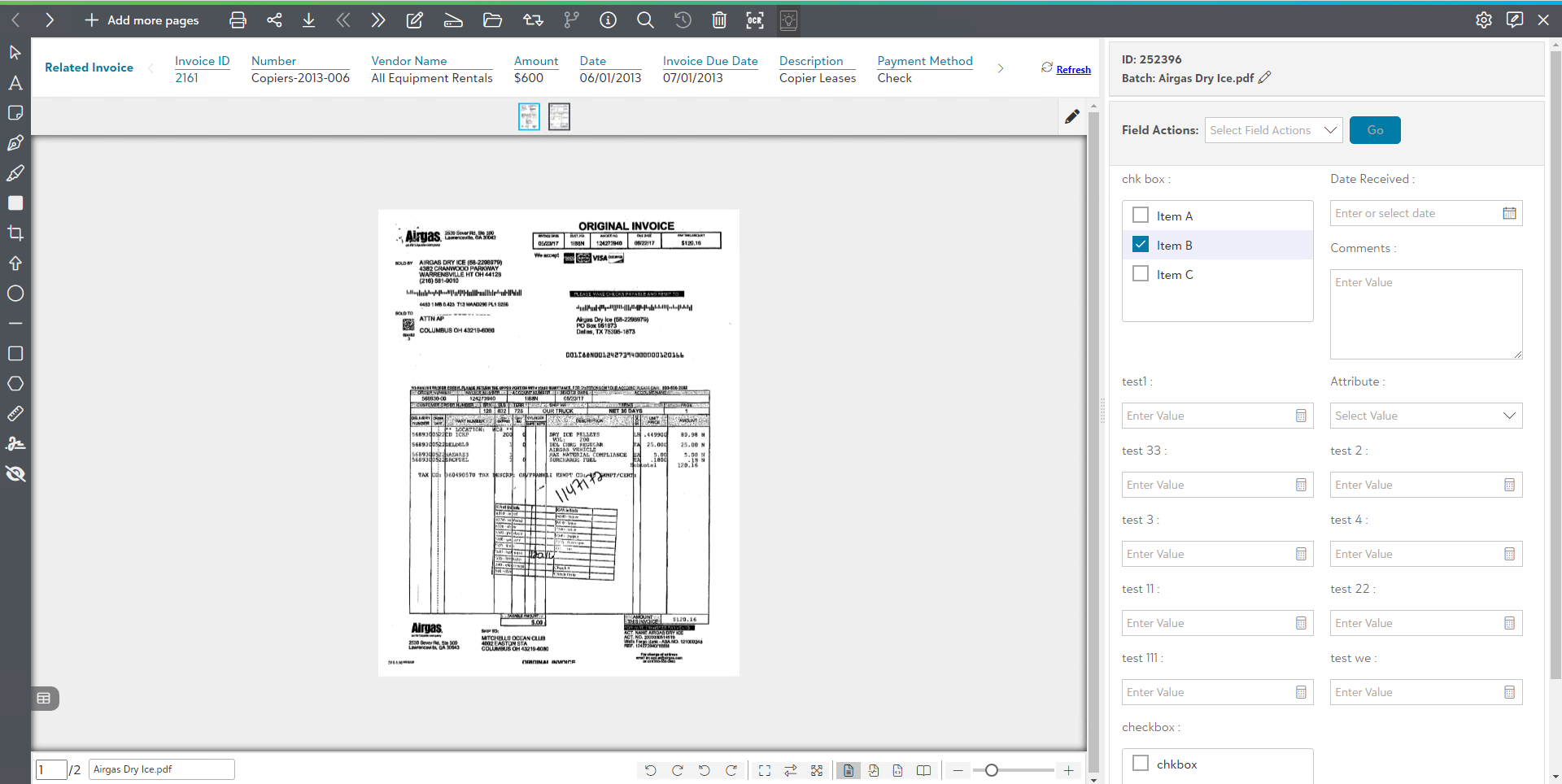Open the Date Received calendar picker
This screenshot has height=784, width=1562.
1509,213
